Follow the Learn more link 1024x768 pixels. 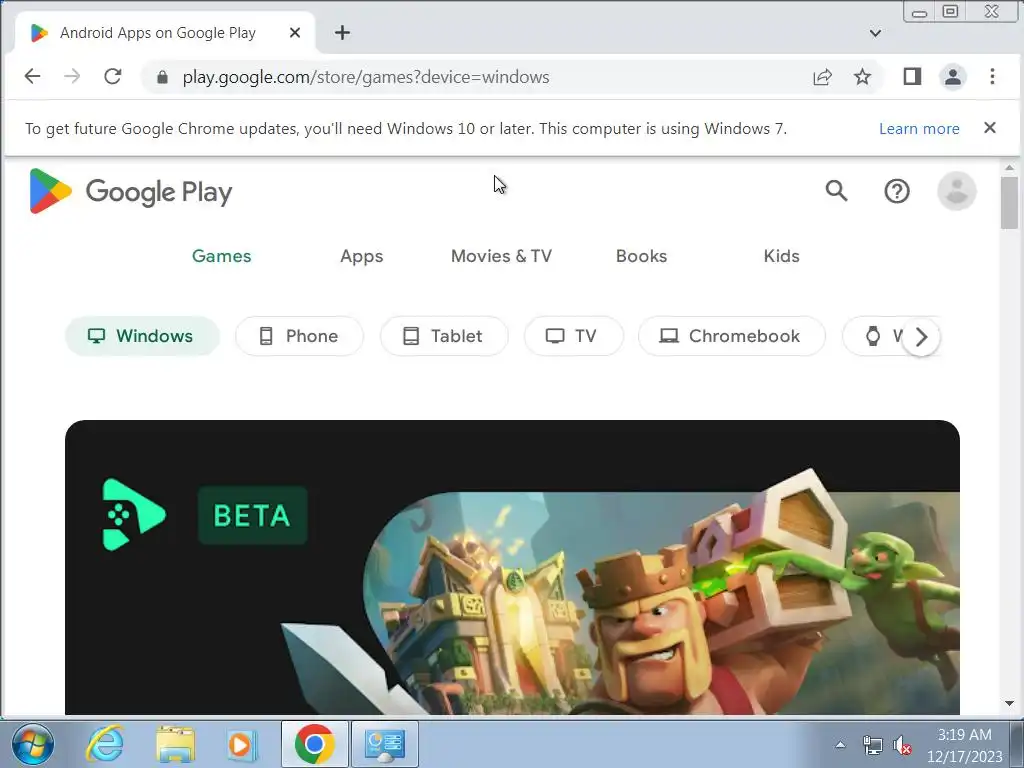click(x=919, y=129)
